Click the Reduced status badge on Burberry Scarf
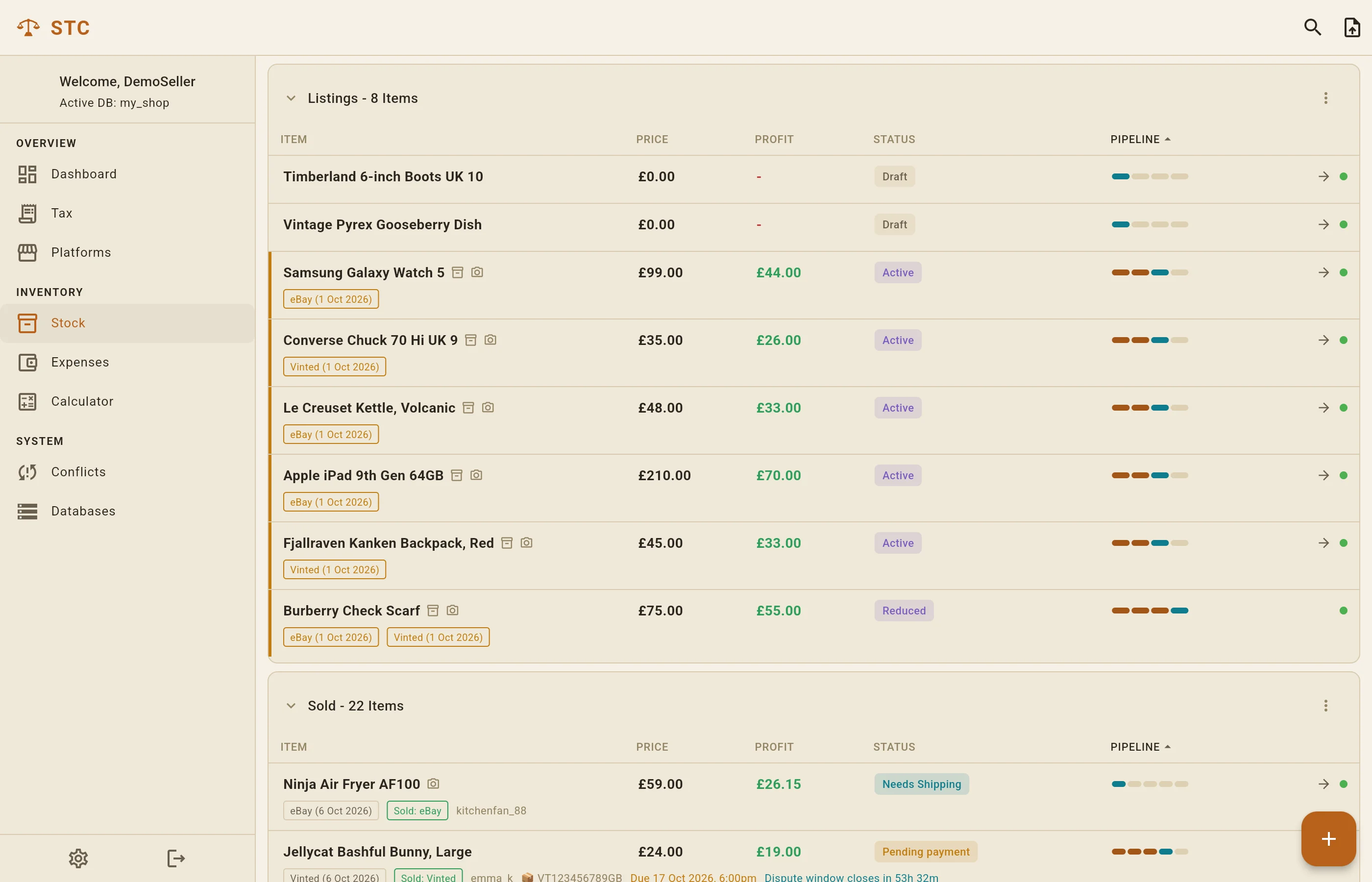This screenshot has height=882, width=1372. point(904,611)
